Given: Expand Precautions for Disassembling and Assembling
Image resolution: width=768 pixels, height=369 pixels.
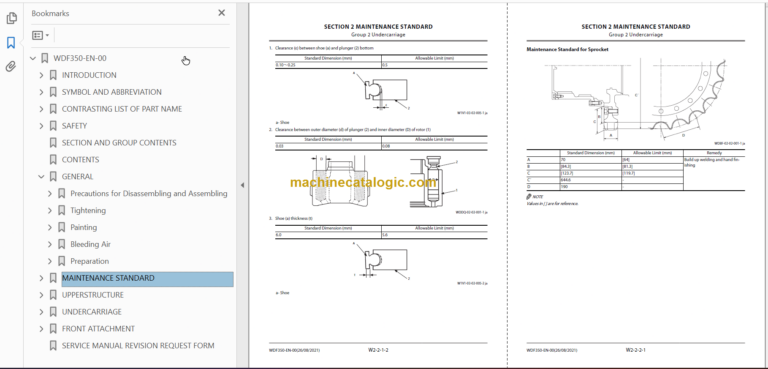Looking at the screenshot, I should (49, 194).
